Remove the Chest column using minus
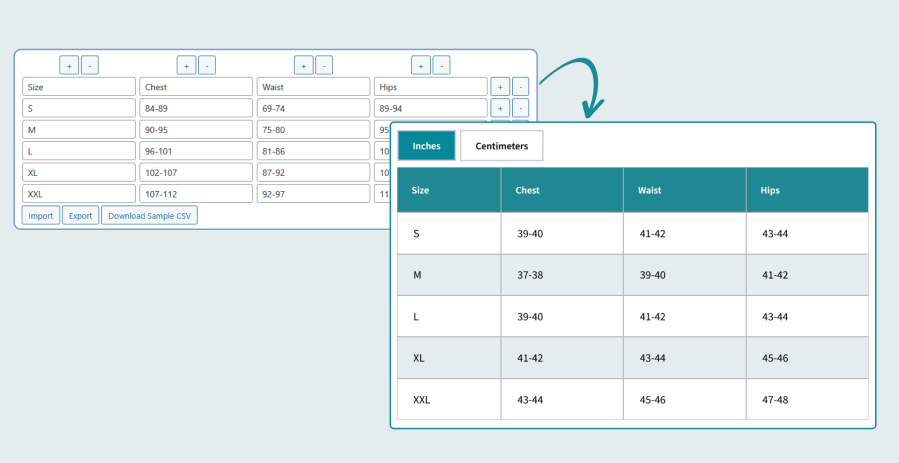 coord(207,65)
